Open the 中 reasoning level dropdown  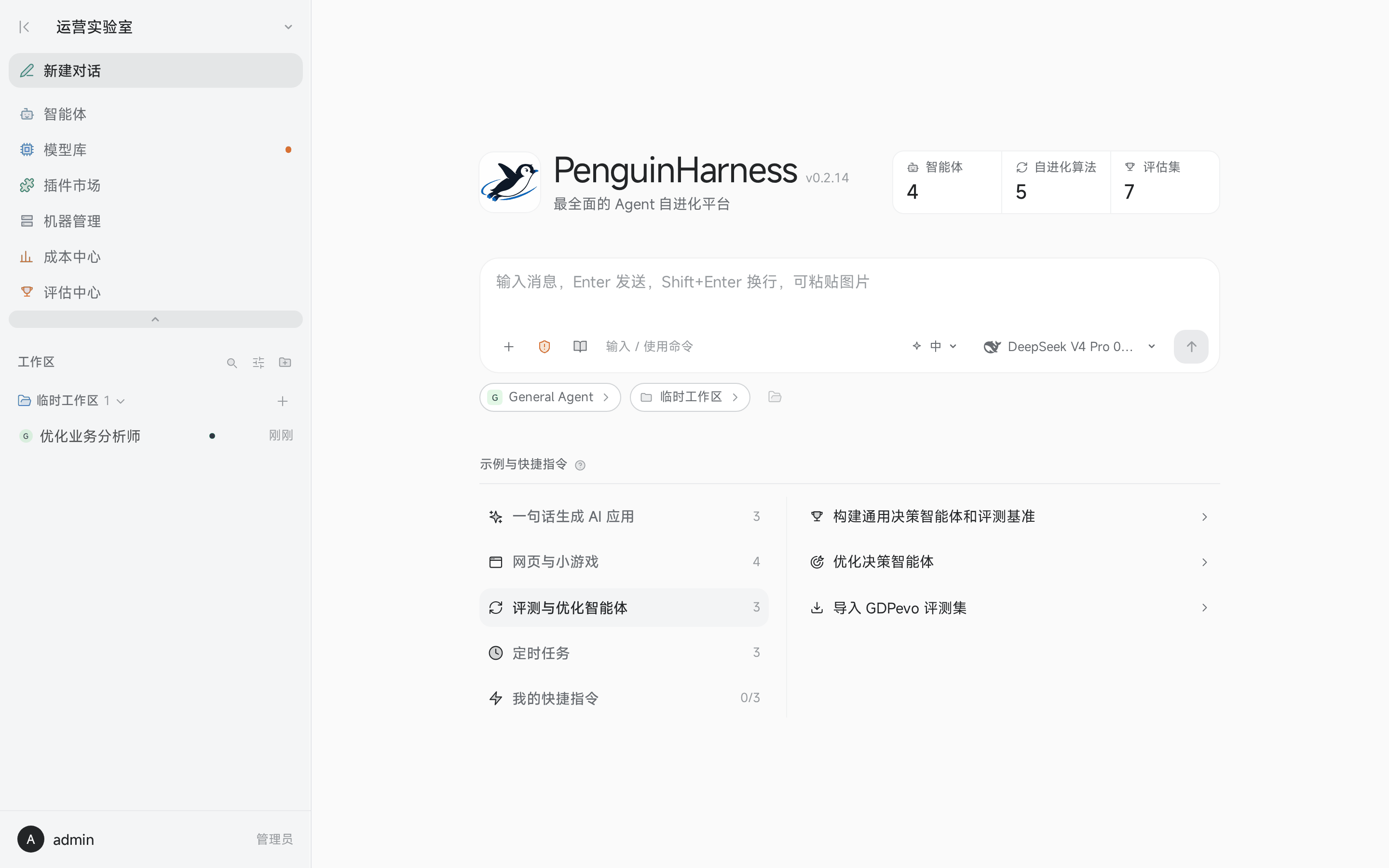click(x=934, y=347)
